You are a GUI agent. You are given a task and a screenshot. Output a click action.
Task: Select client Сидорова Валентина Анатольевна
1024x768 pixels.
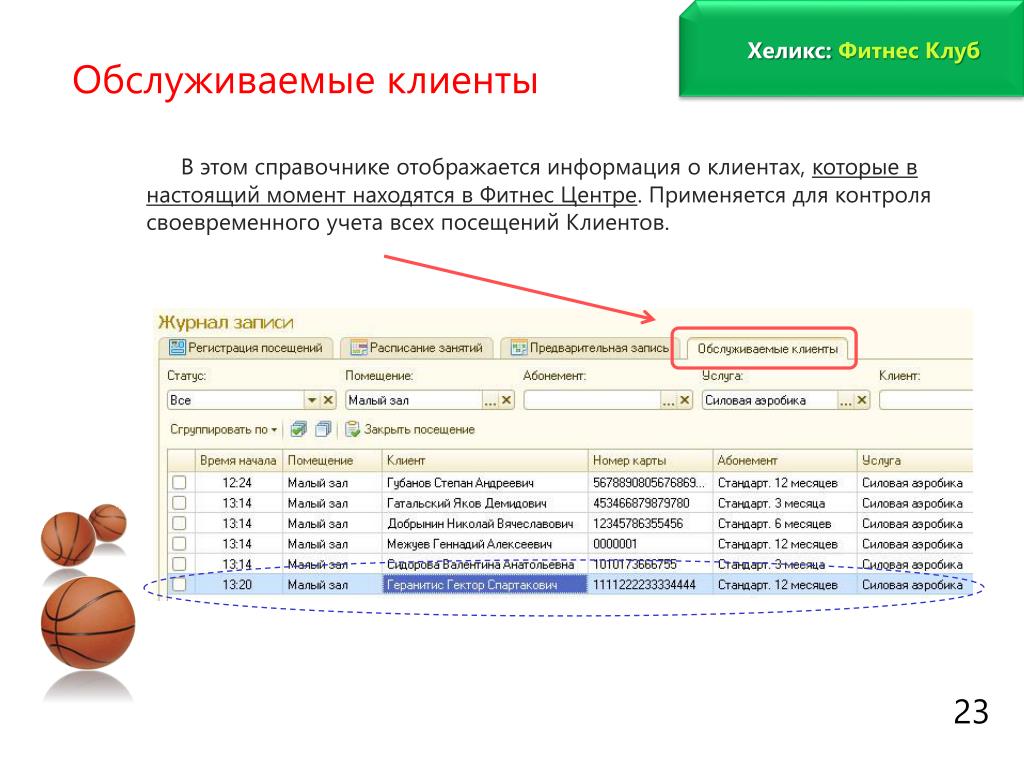click(480, 564)
